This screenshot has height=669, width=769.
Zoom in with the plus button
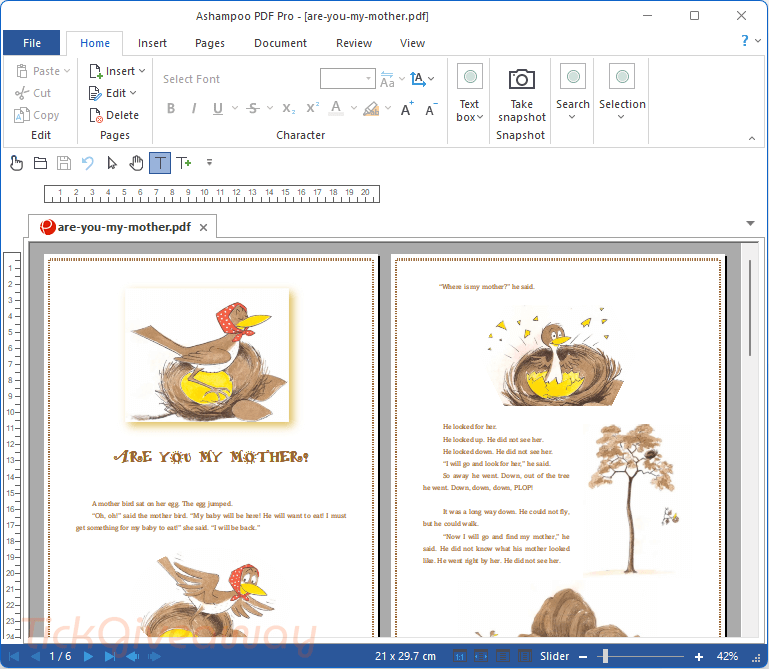coord(699,656)
